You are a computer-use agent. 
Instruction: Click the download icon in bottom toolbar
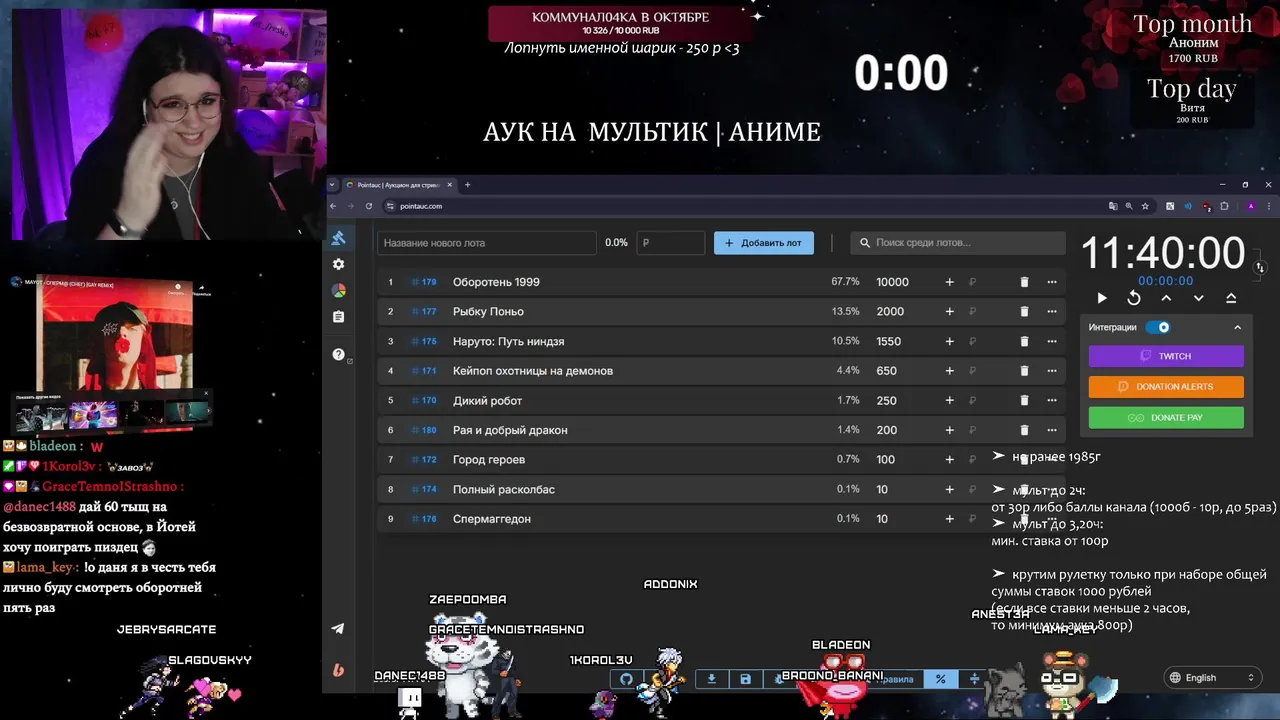711,679
